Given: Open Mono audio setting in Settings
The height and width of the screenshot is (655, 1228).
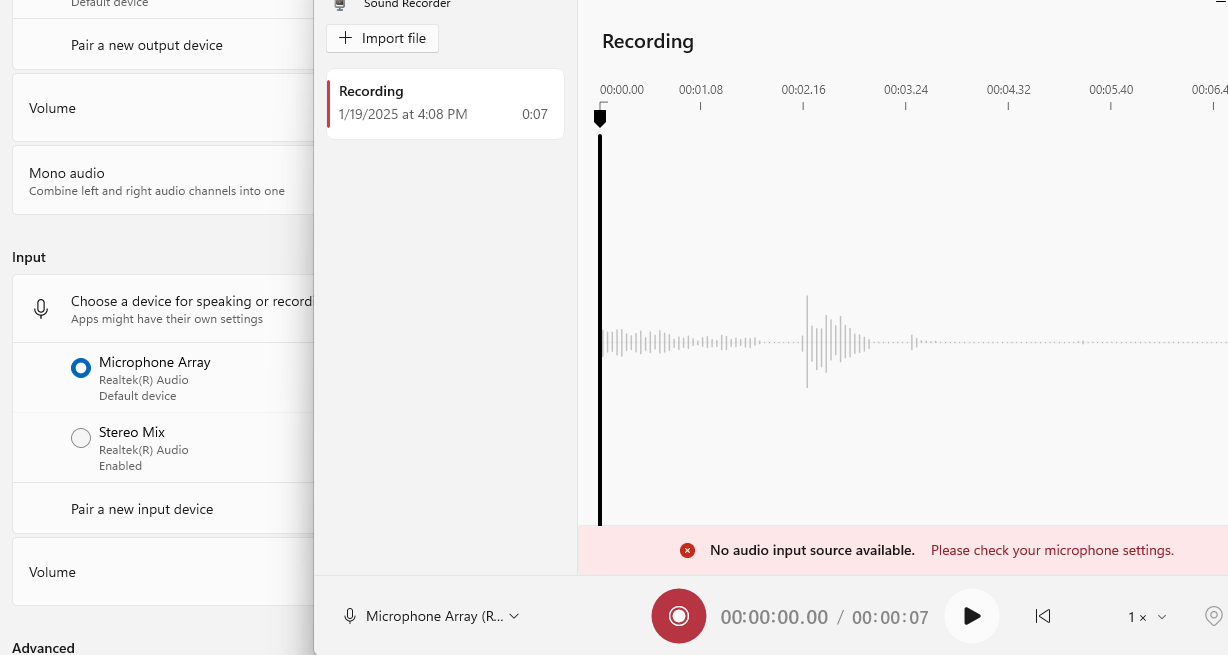Looking at the screenshot, I should click(163, 180).
